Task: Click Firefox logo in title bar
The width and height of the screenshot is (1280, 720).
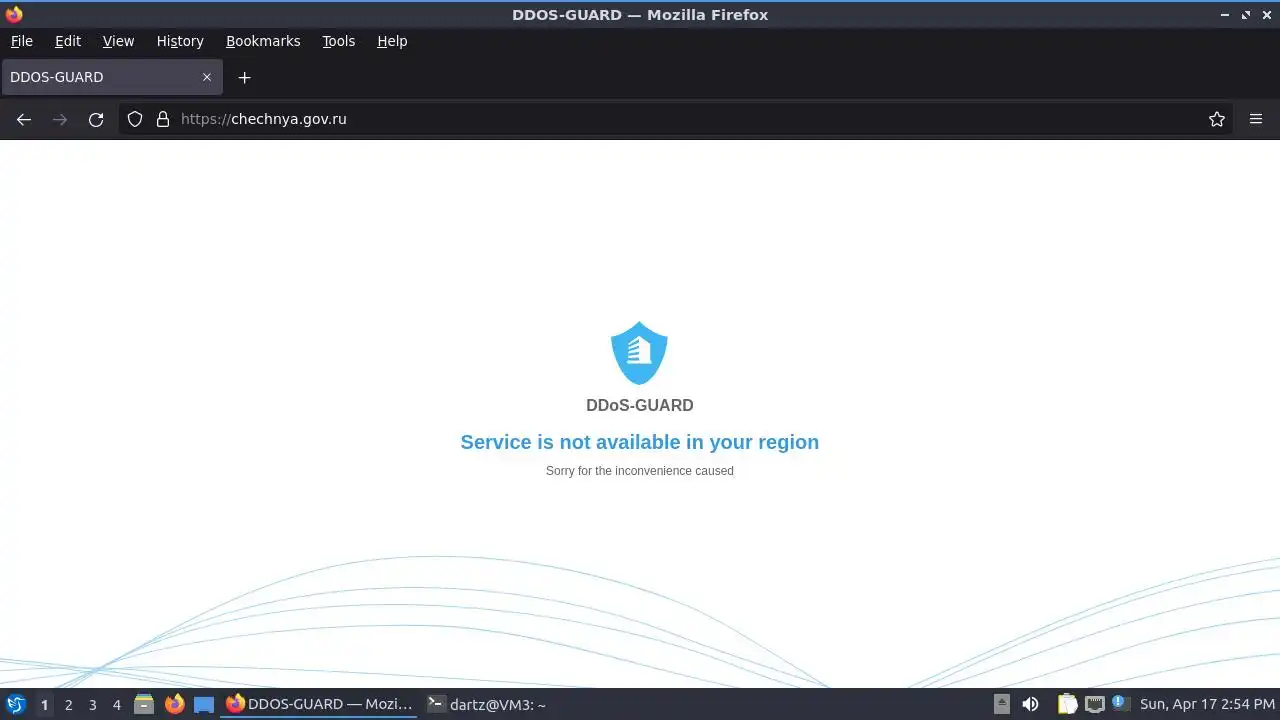Action: (x=13, y=14)
